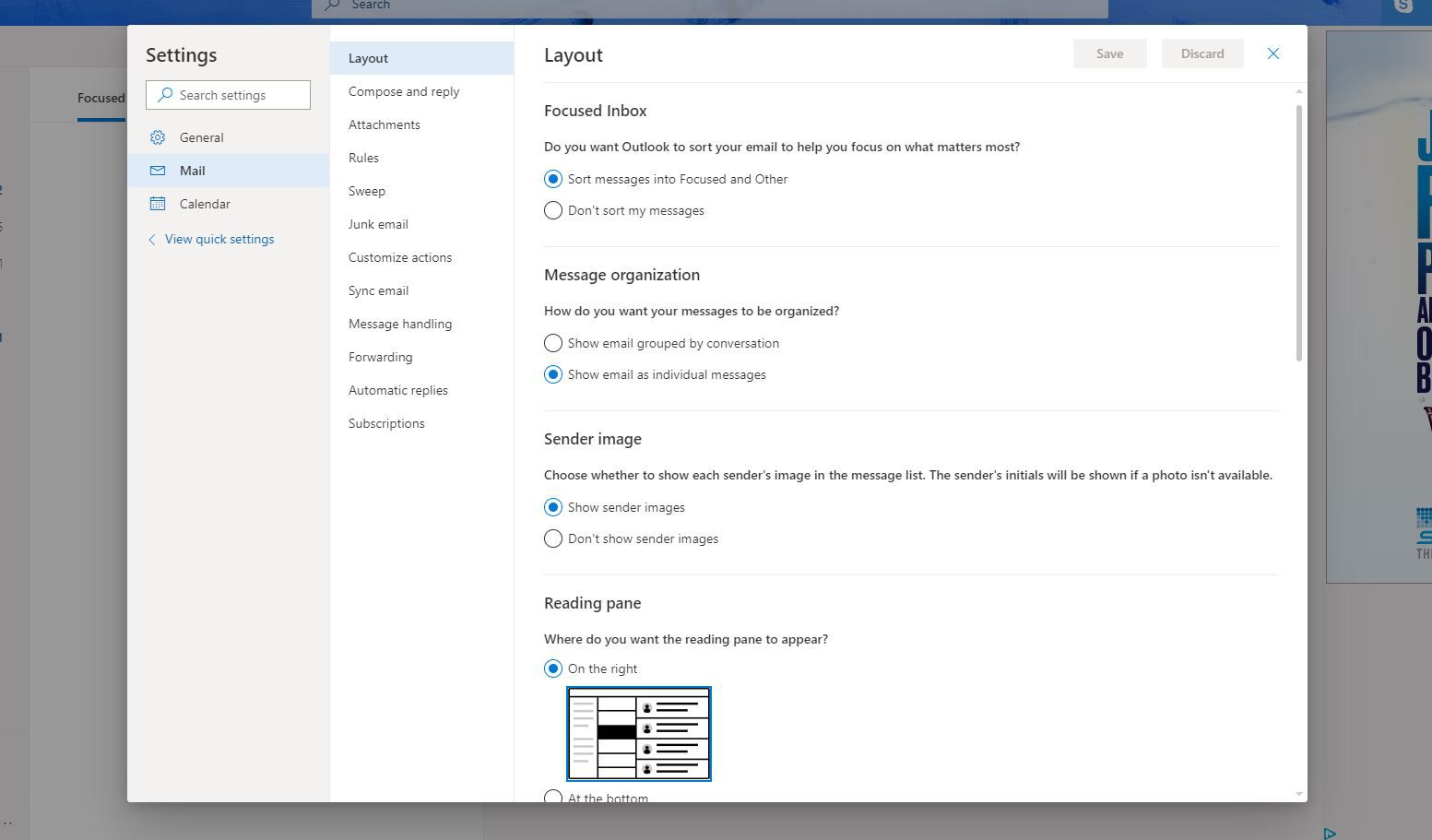Click the Sender image heading
This screenshot has width=1432, height=840.
click(592, 439)
